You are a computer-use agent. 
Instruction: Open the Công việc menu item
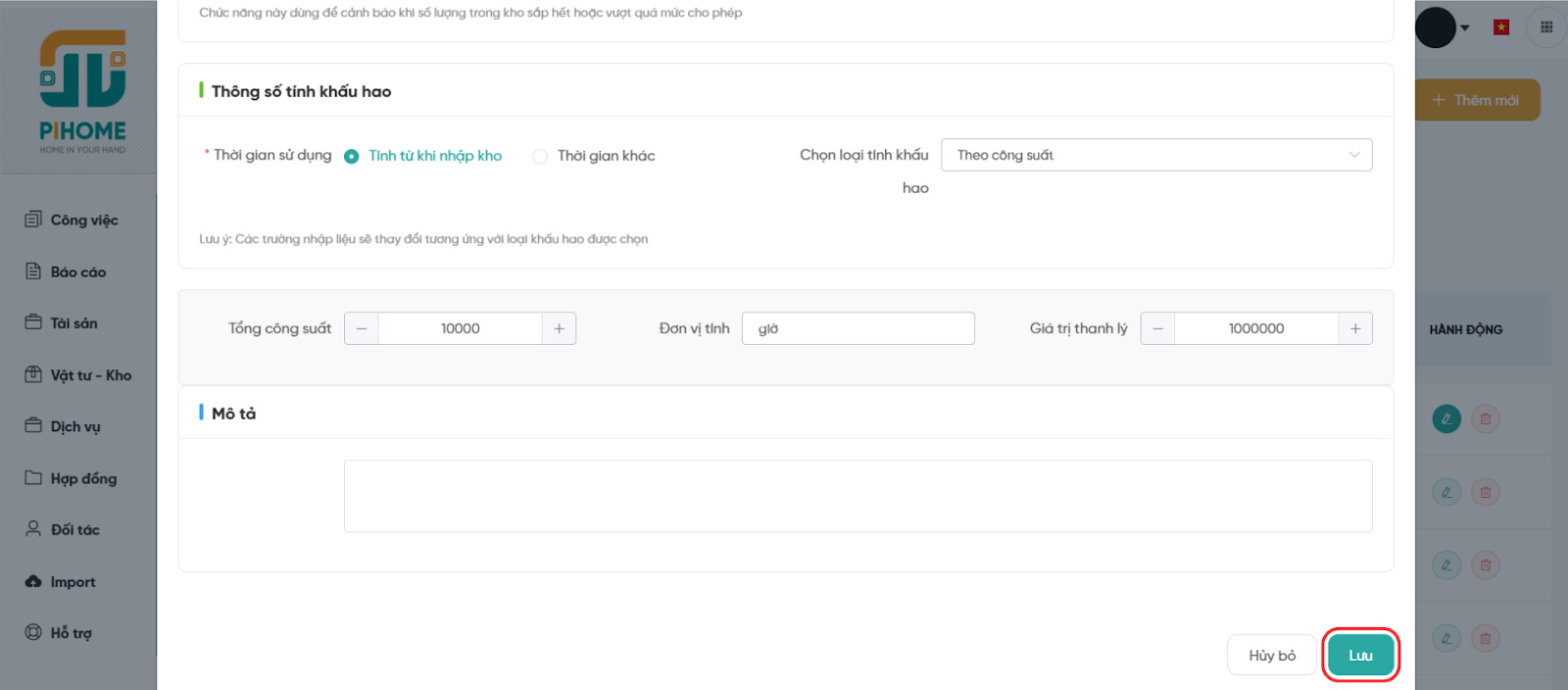(x=83, y=220)
